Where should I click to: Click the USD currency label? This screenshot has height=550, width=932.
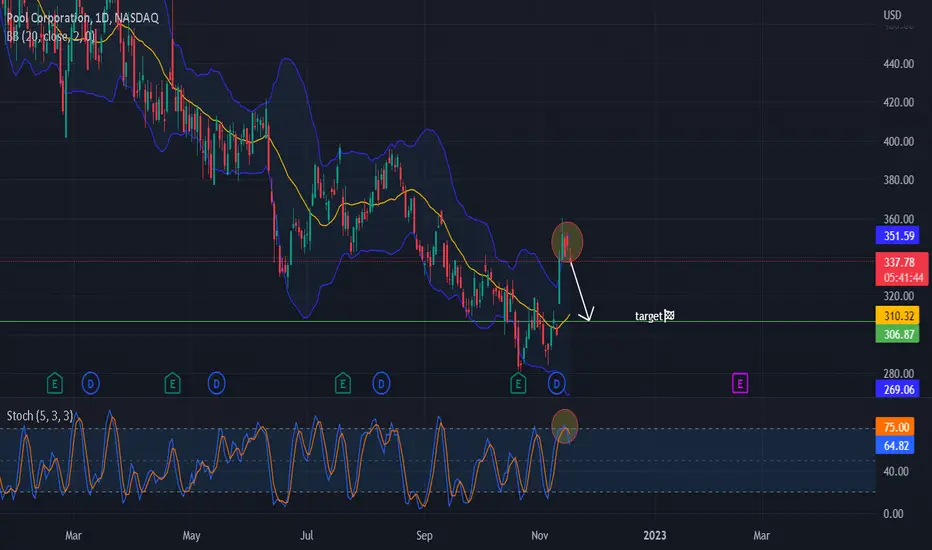(x=892, y=15)
